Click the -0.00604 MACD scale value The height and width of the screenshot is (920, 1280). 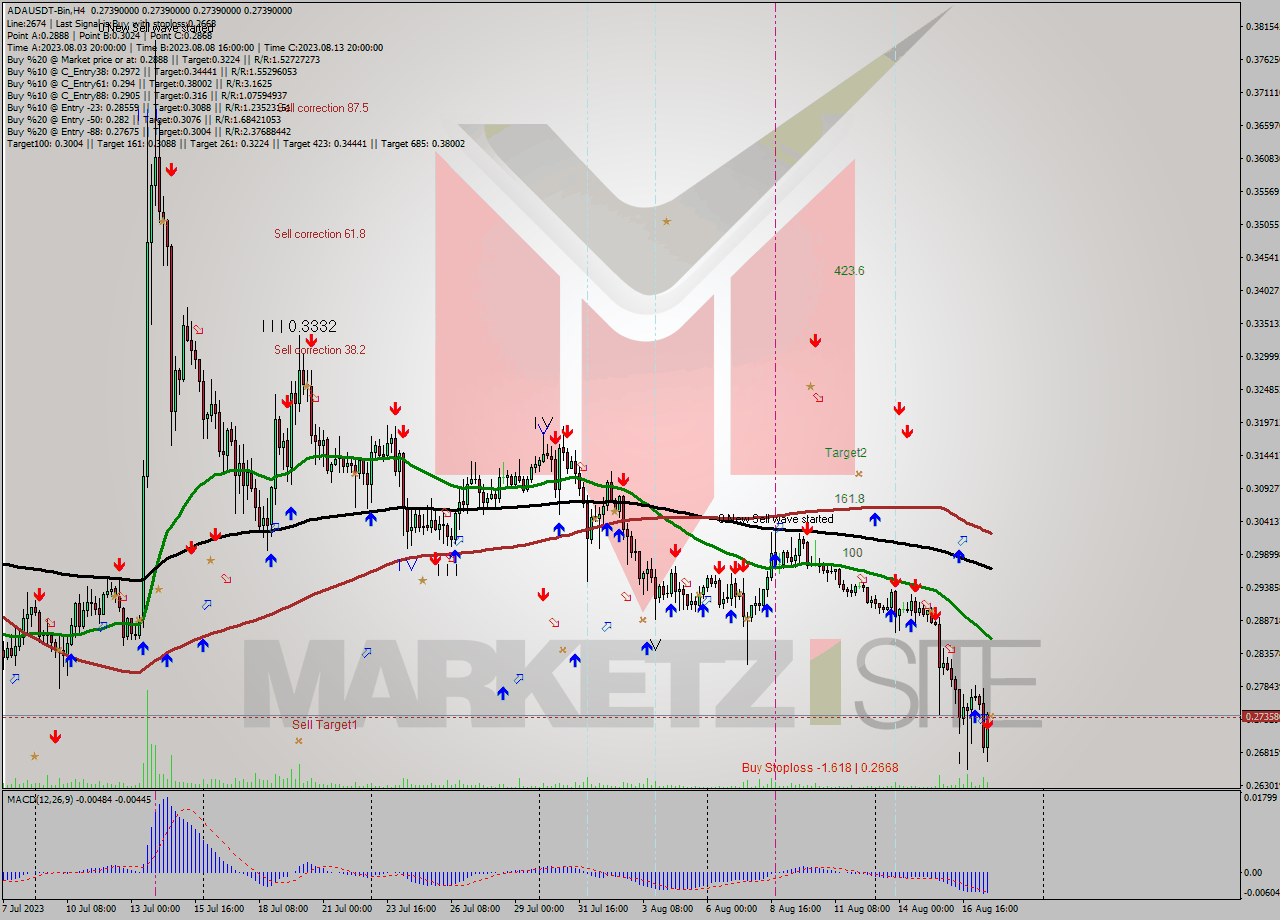tap(1262, 892)
